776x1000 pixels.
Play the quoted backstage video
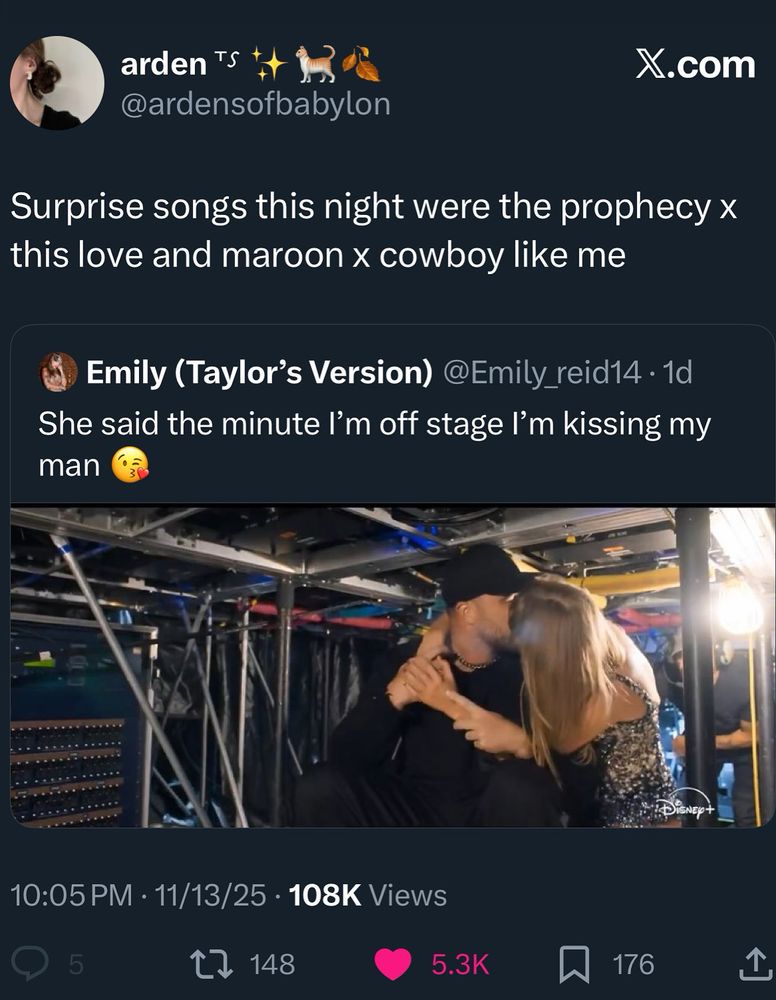coord(392,667)
